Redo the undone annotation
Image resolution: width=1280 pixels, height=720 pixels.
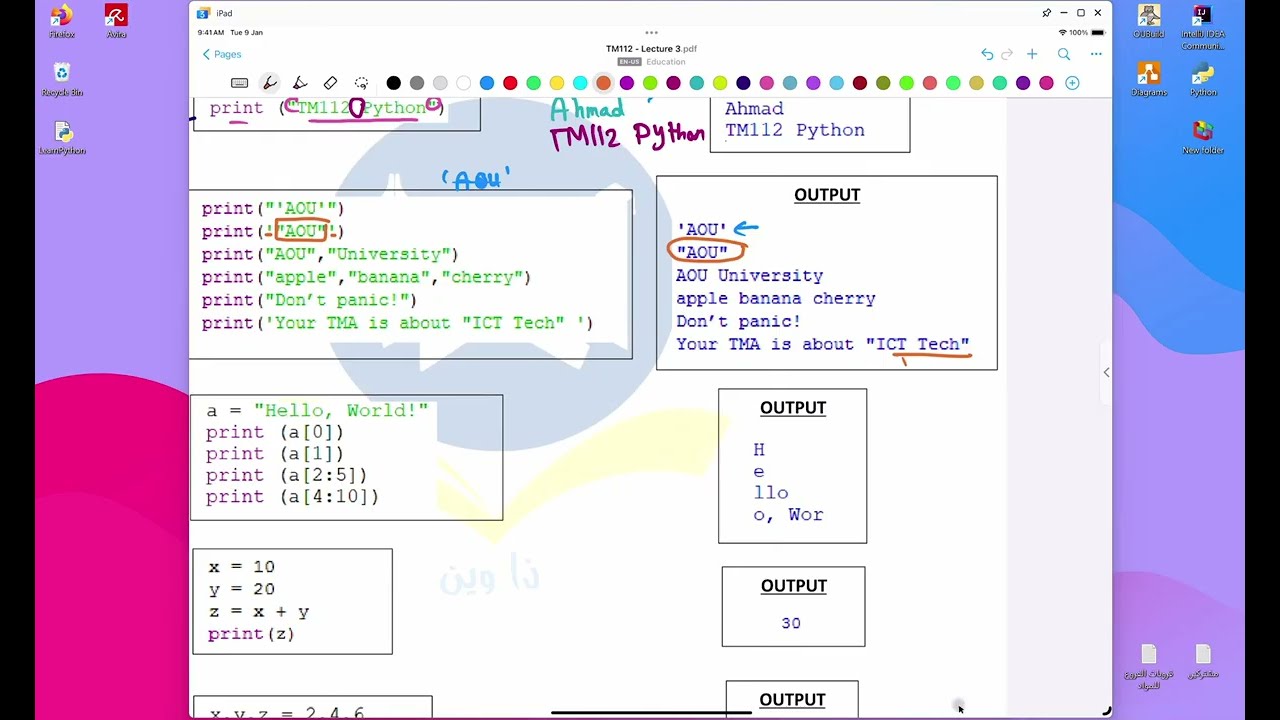tap(1007, 54)
